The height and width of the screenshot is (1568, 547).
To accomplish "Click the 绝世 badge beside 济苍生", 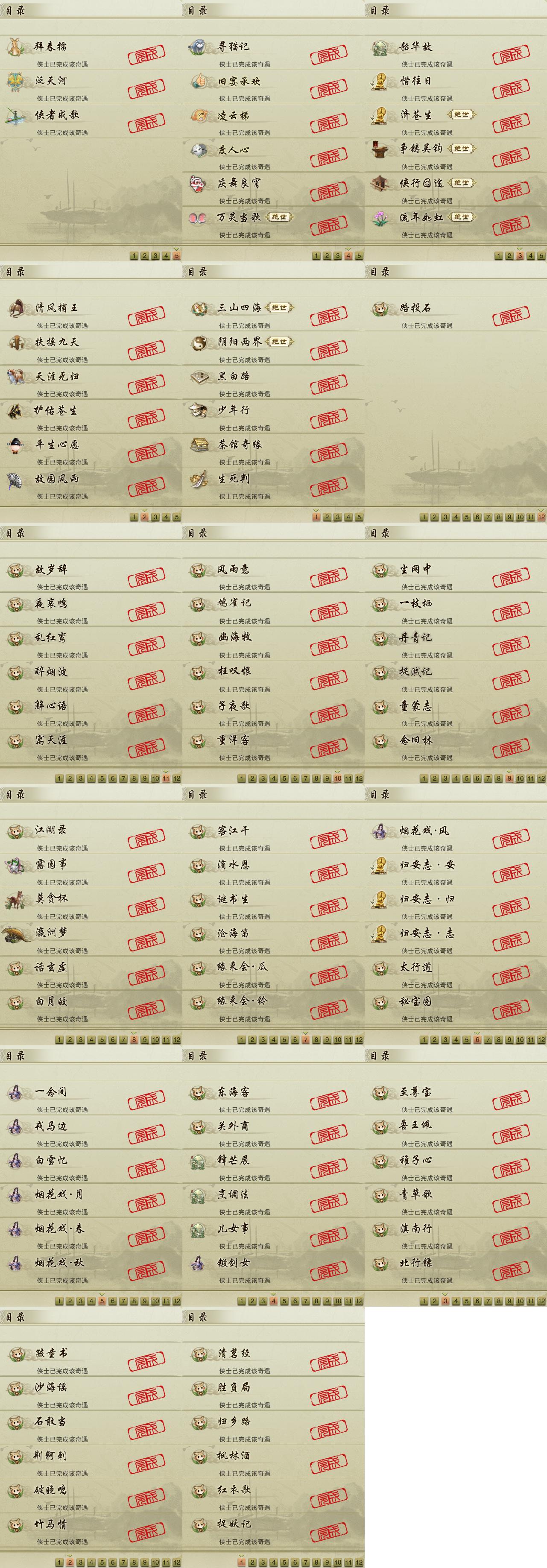I will (x=462, y=114).
